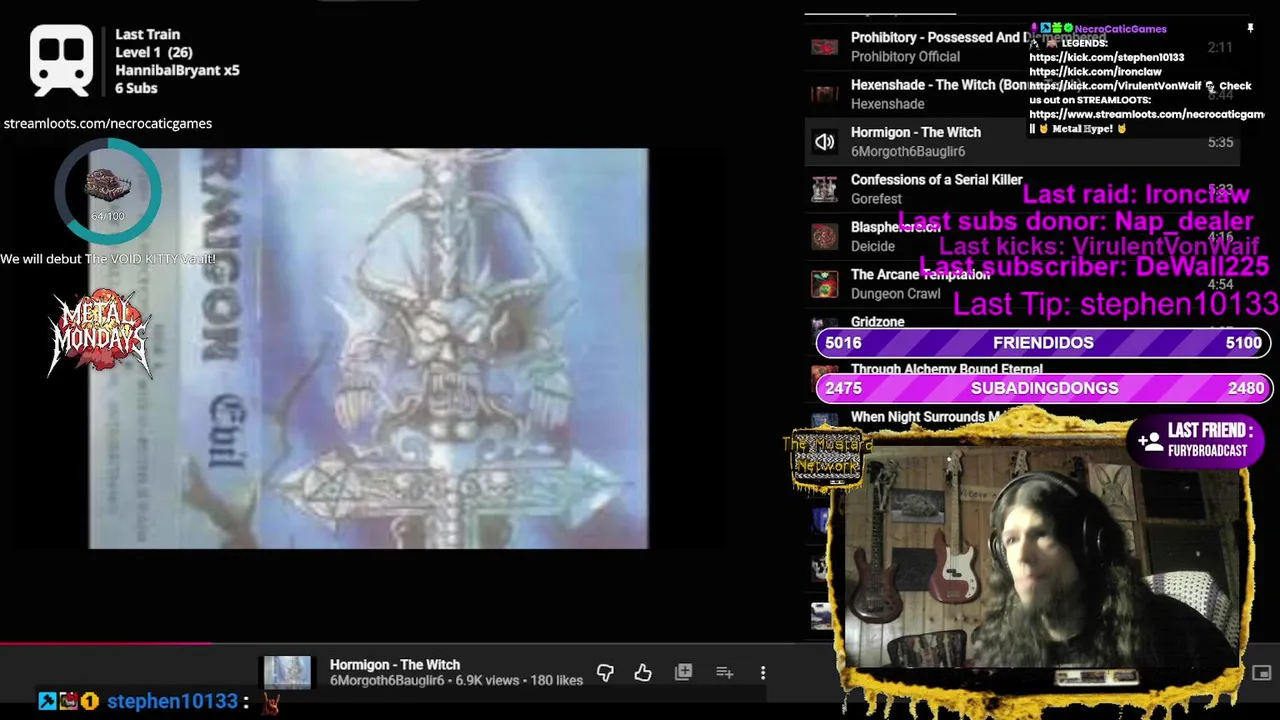This screenshot has height=720, width=1280.
Task: Click the thumbs-down dislike icon
Action: point(605,673)
